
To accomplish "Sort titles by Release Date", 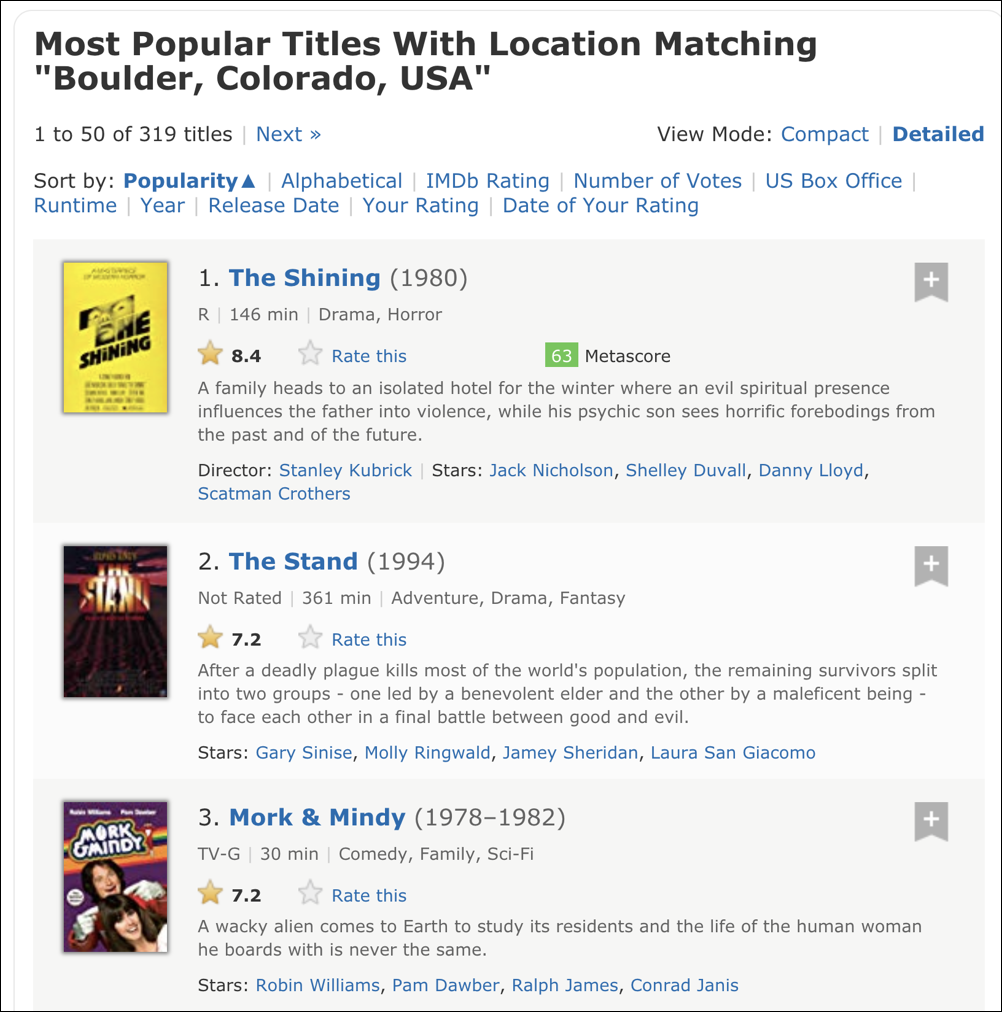I will [x=274, y=205].
